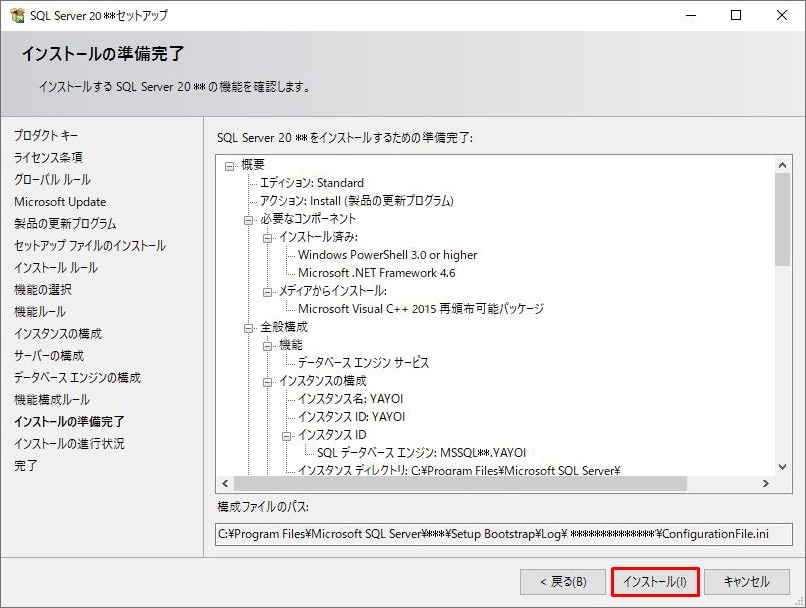
Task: Select データベース エンジン サービス row
Action: (x=363, y=363)
